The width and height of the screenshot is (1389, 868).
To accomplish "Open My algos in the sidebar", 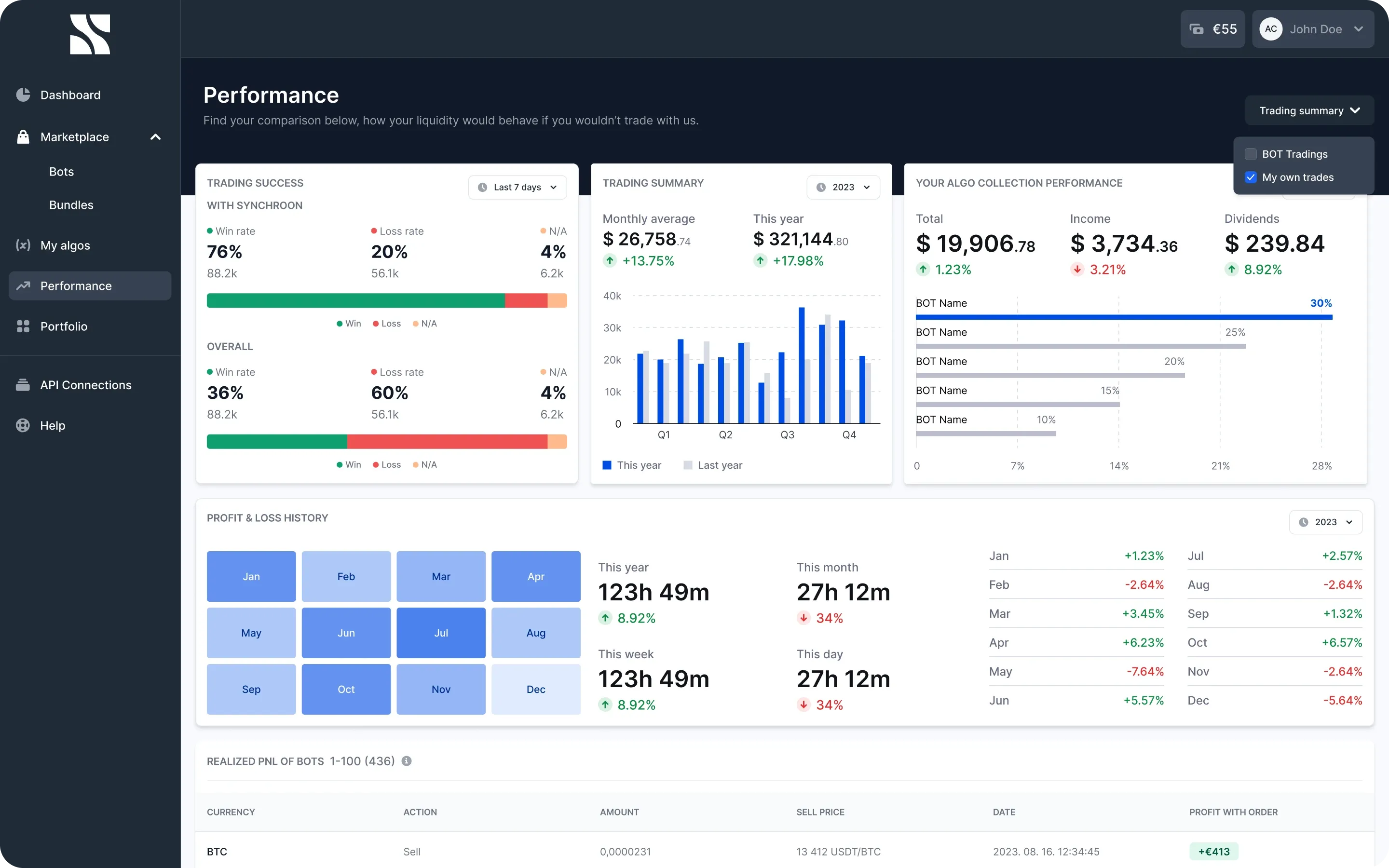I will click(90, 245).
